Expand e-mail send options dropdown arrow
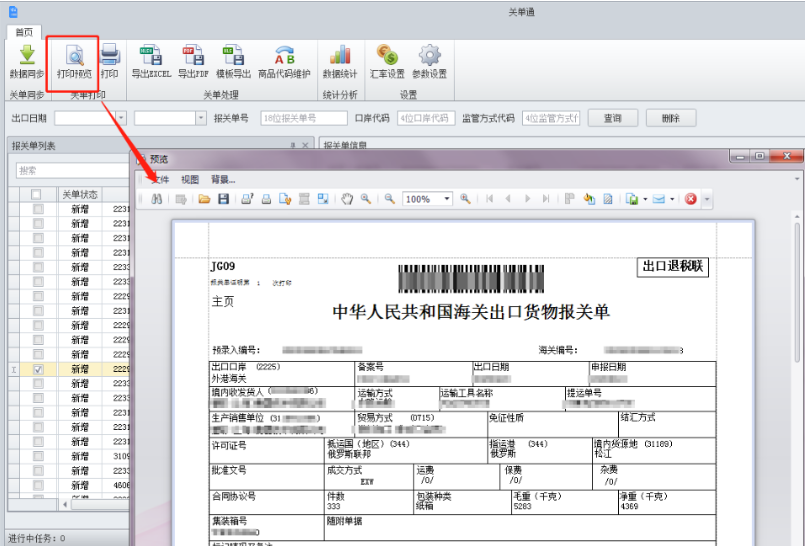The width and height of the screenshot is (805, 546). pyautogui.click(x=672, y=199)
